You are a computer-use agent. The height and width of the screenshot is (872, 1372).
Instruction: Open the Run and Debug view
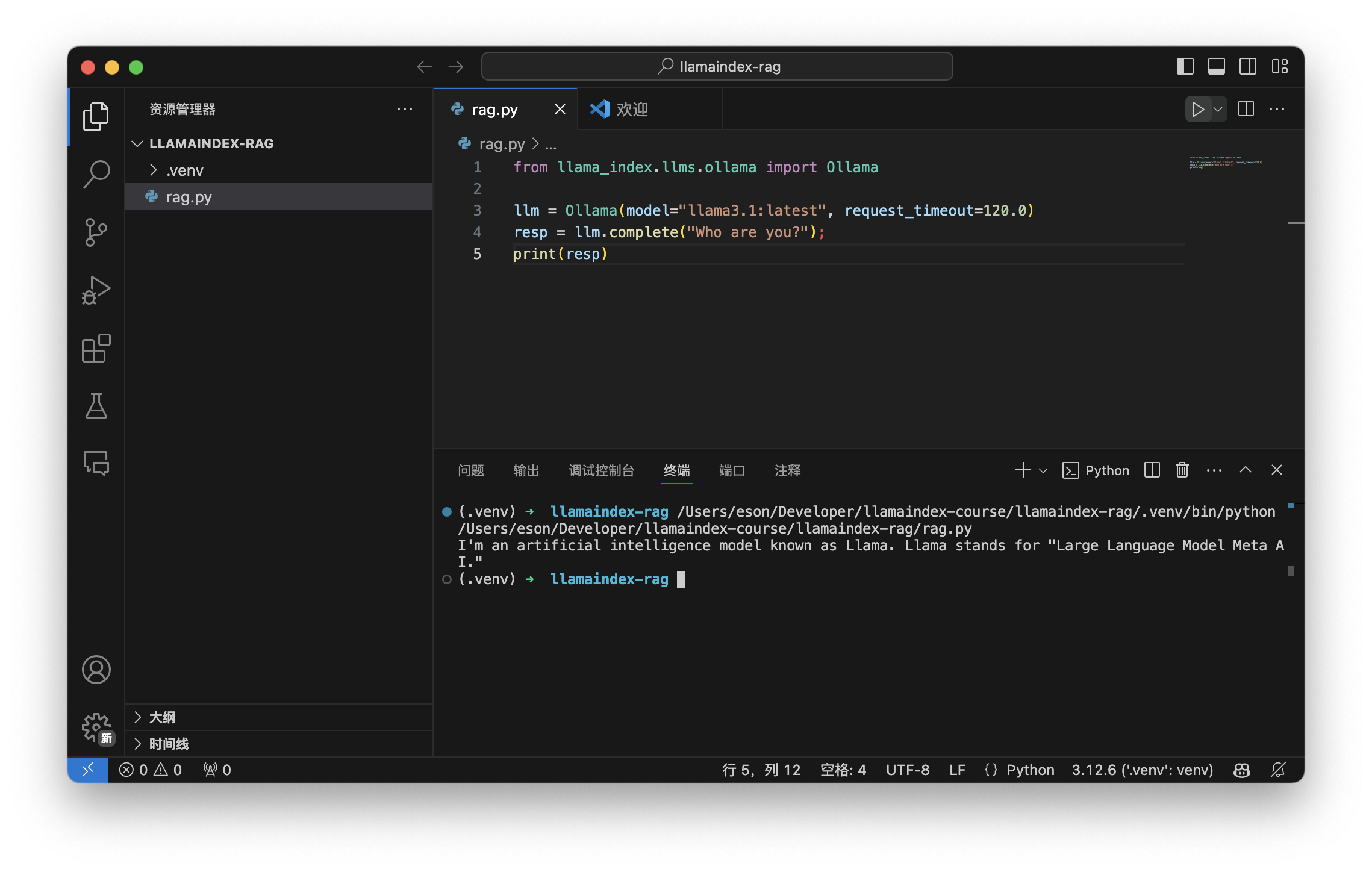click(96, 290)
